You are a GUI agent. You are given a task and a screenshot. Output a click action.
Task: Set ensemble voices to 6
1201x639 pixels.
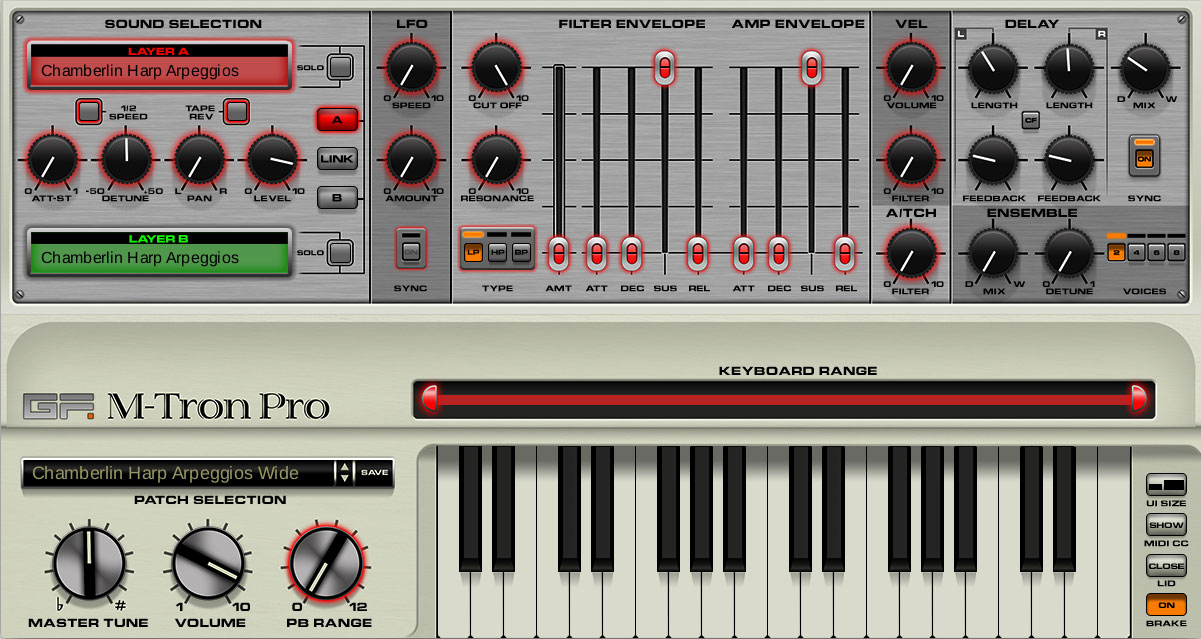[1156, 252]
